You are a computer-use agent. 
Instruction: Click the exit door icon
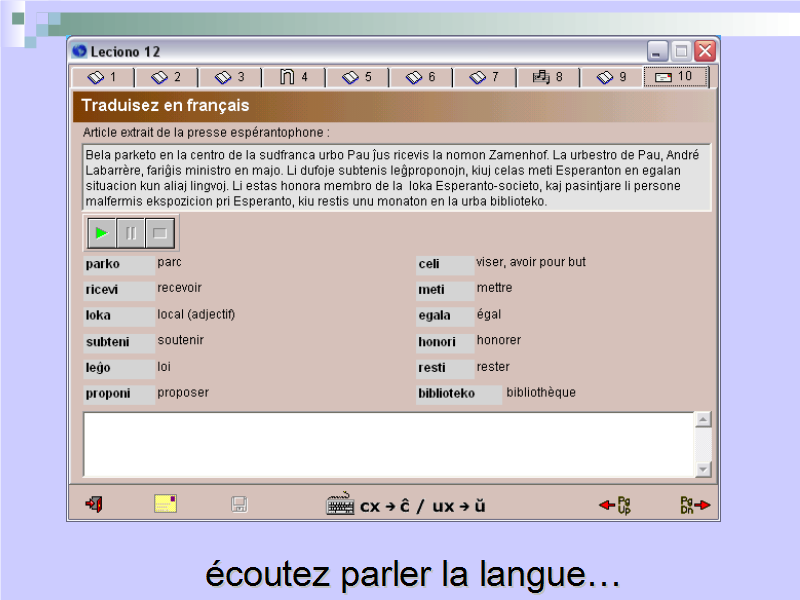point(94,504)
